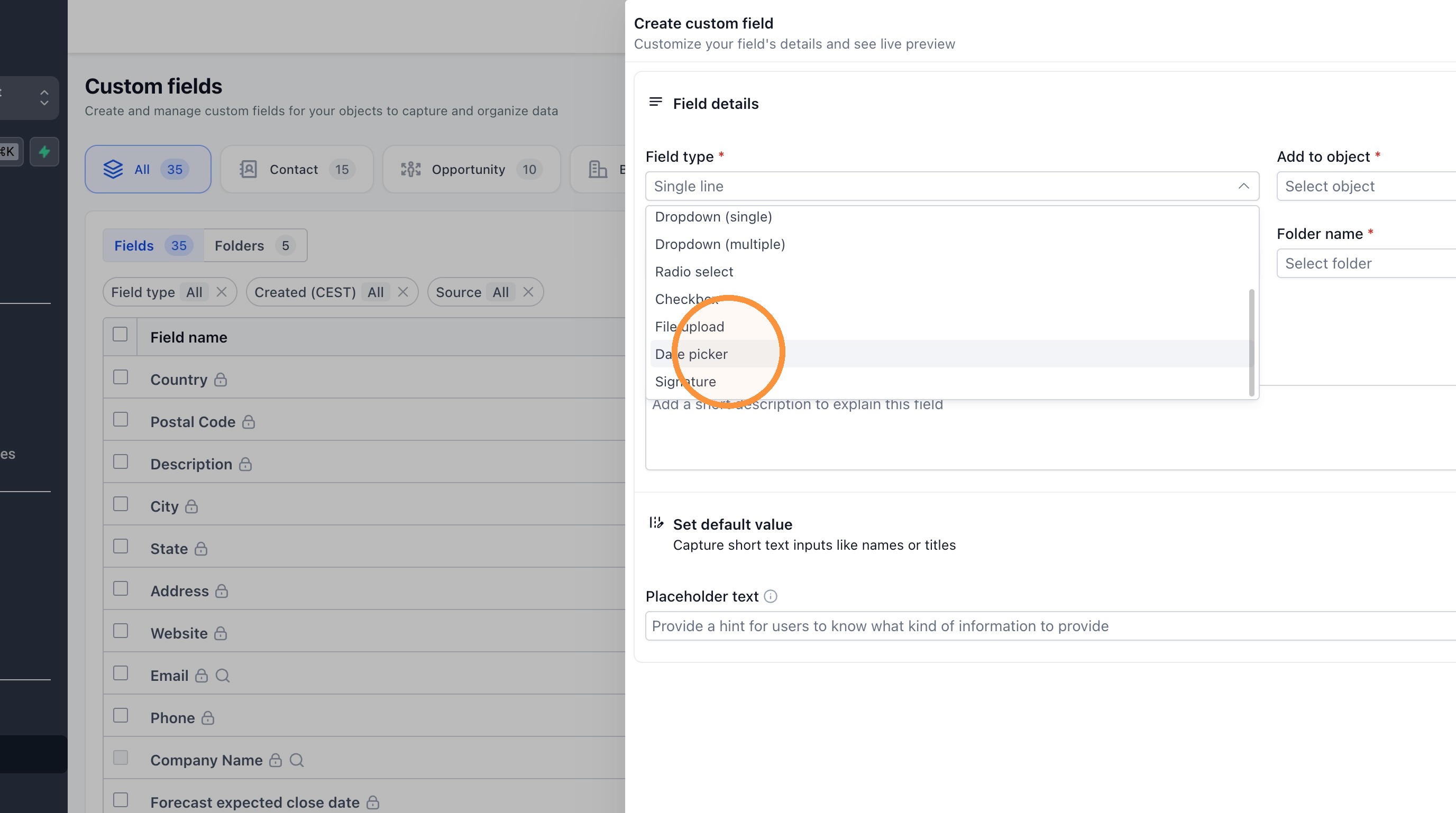Switch to the Folders 5 tab

click(255, 246)
